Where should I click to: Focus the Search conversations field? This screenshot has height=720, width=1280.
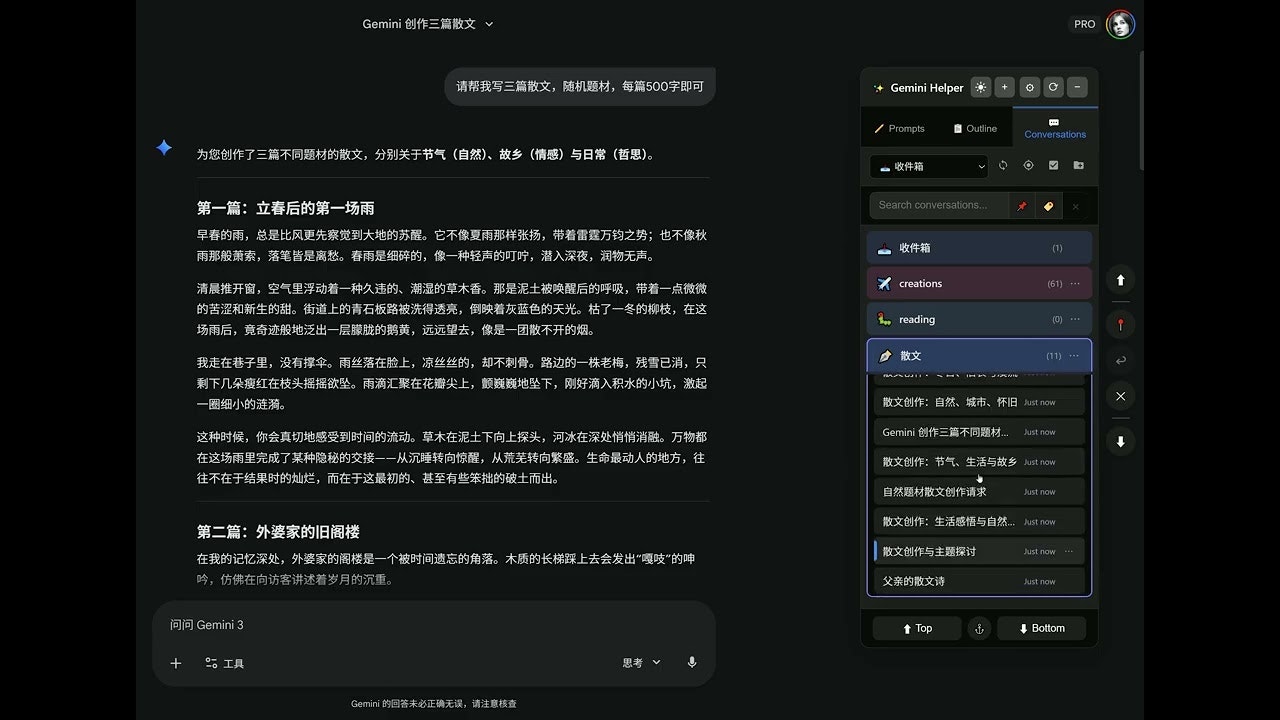pos(939,205)
